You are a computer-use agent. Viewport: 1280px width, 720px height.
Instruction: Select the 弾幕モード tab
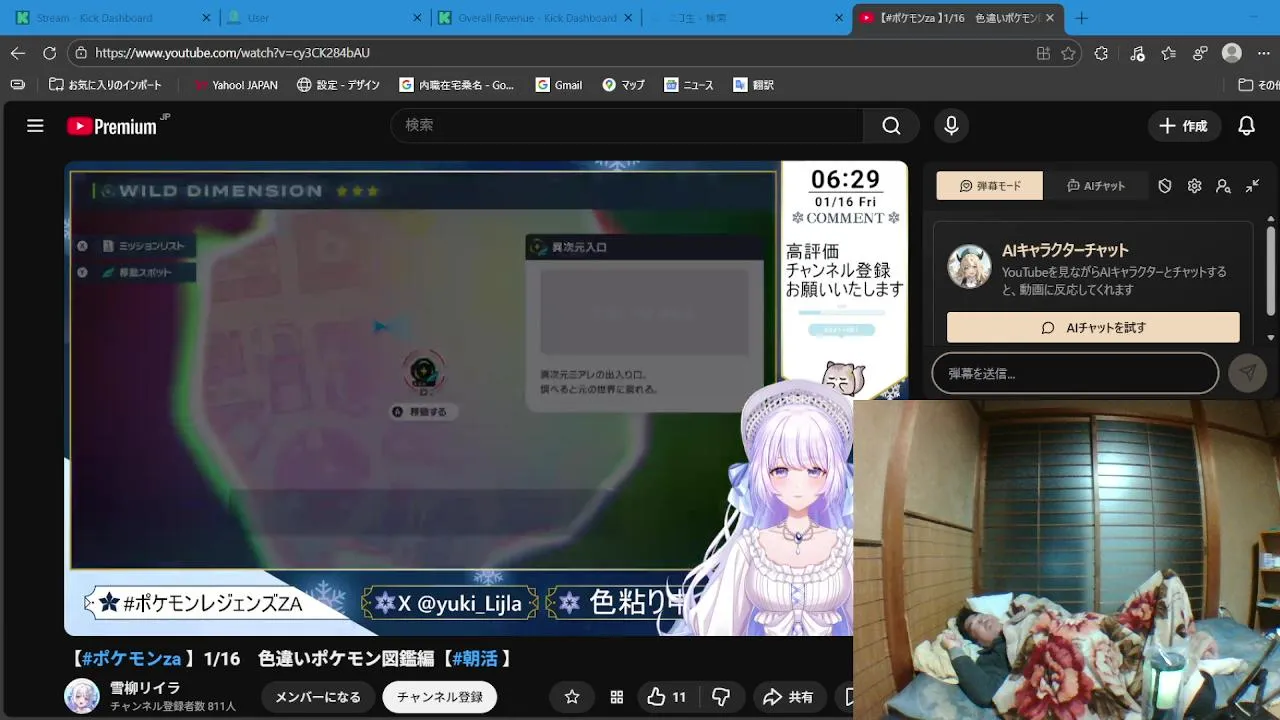989,186
